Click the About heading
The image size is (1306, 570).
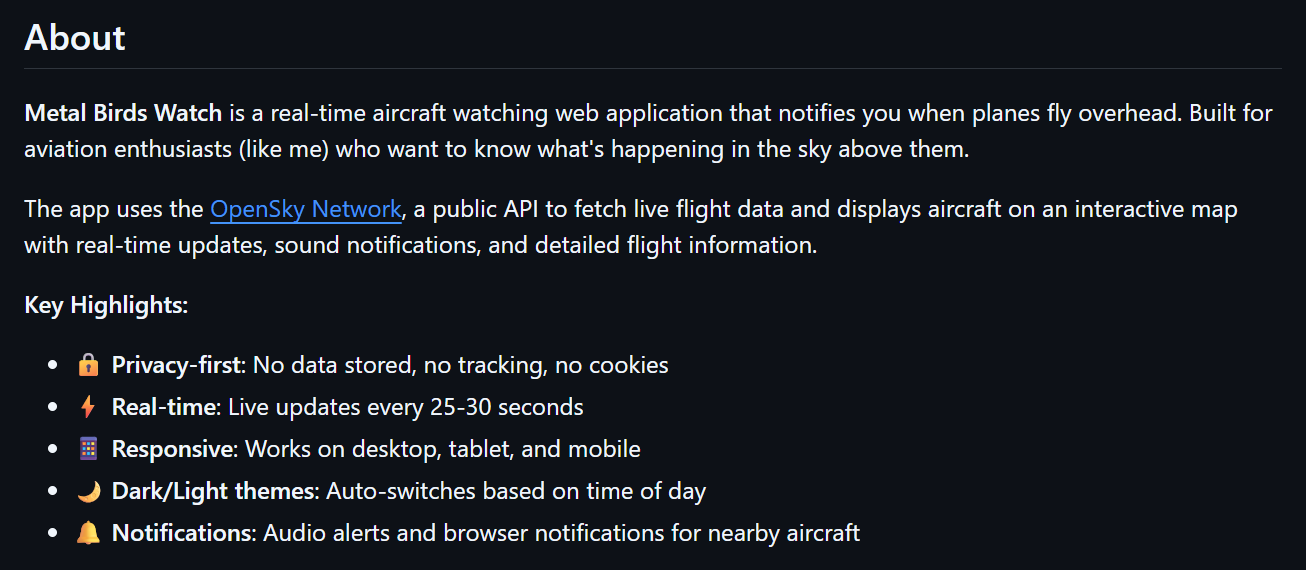click(75, 38)
